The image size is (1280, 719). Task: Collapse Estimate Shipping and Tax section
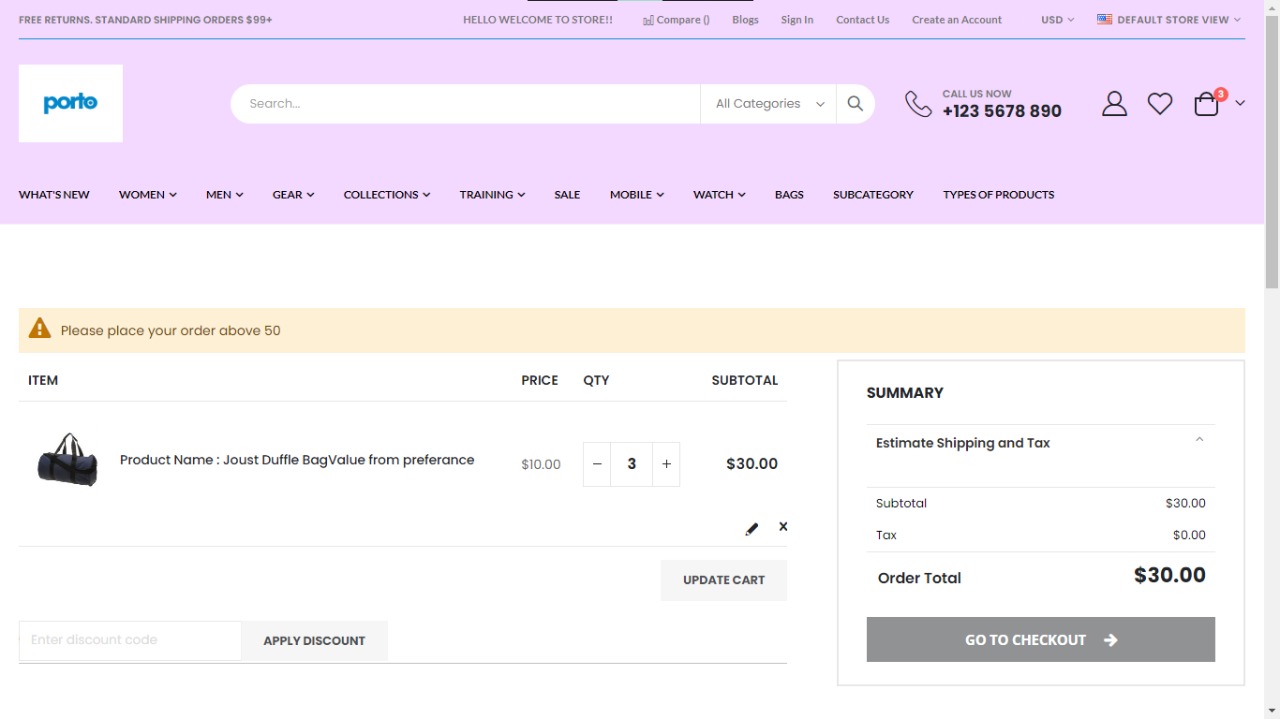coord(1199,441)
